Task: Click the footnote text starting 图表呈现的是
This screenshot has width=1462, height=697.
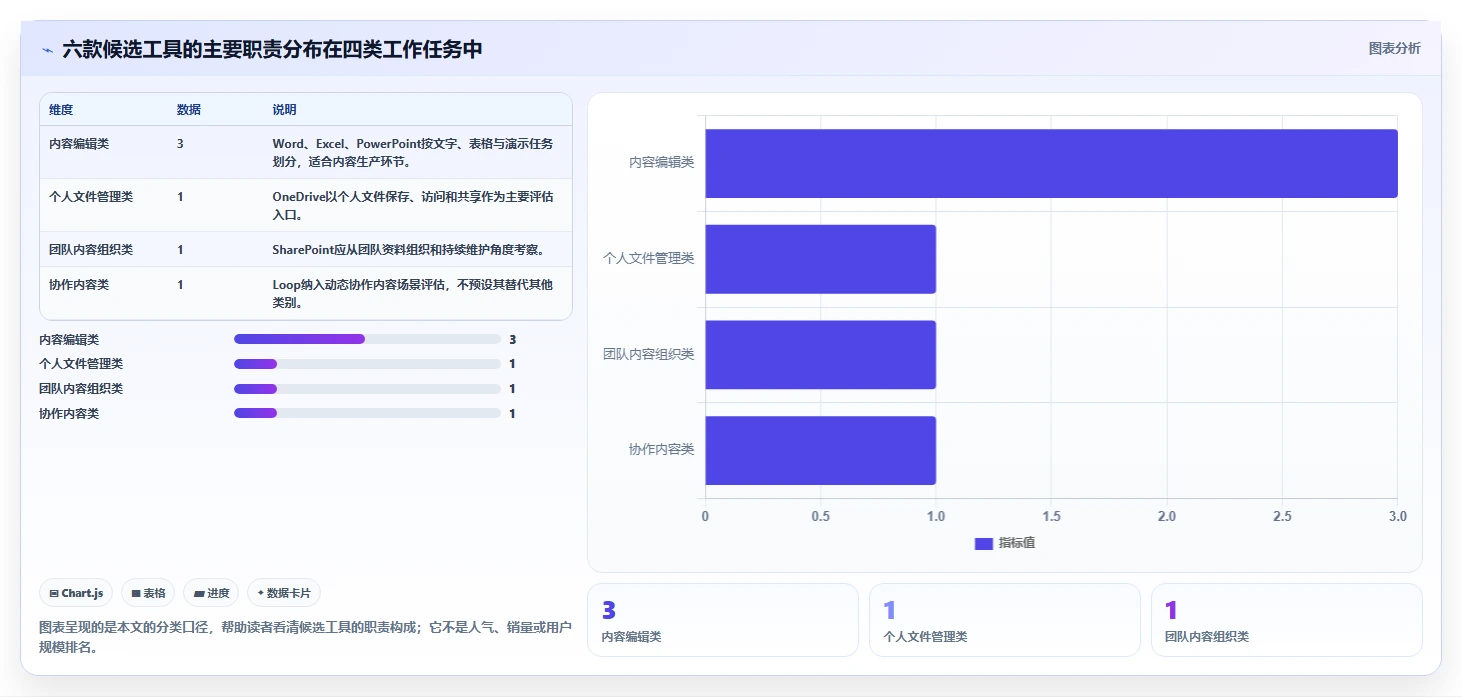Action: (305, 637)
